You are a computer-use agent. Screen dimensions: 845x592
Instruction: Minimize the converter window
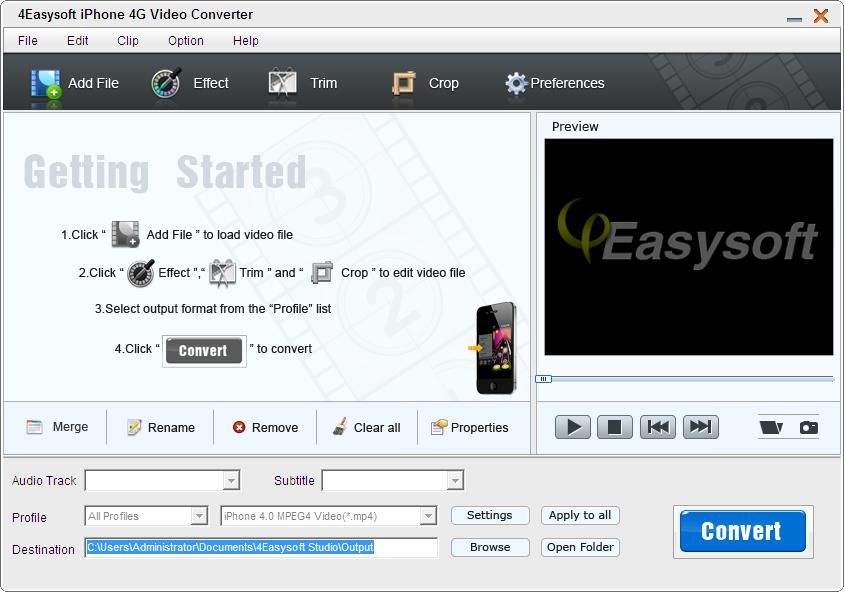[794, 19]
